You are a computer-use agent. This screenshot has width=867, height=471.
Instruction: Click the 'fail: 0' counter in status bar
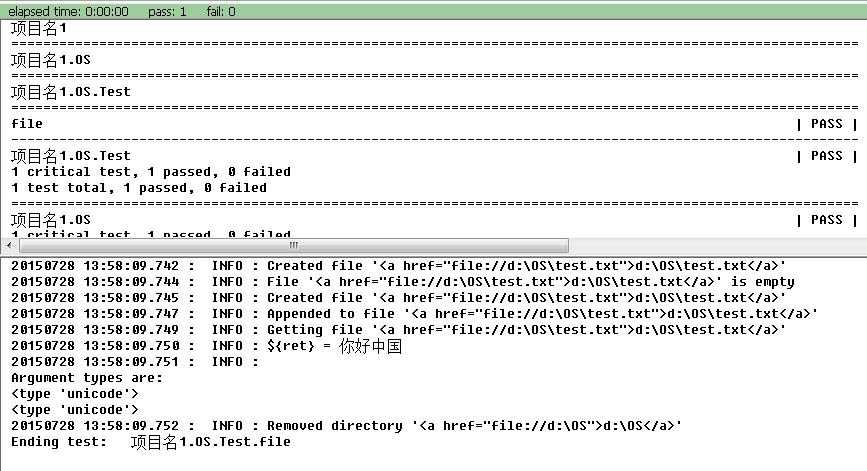pyautogui.click(x=218, y=12)
